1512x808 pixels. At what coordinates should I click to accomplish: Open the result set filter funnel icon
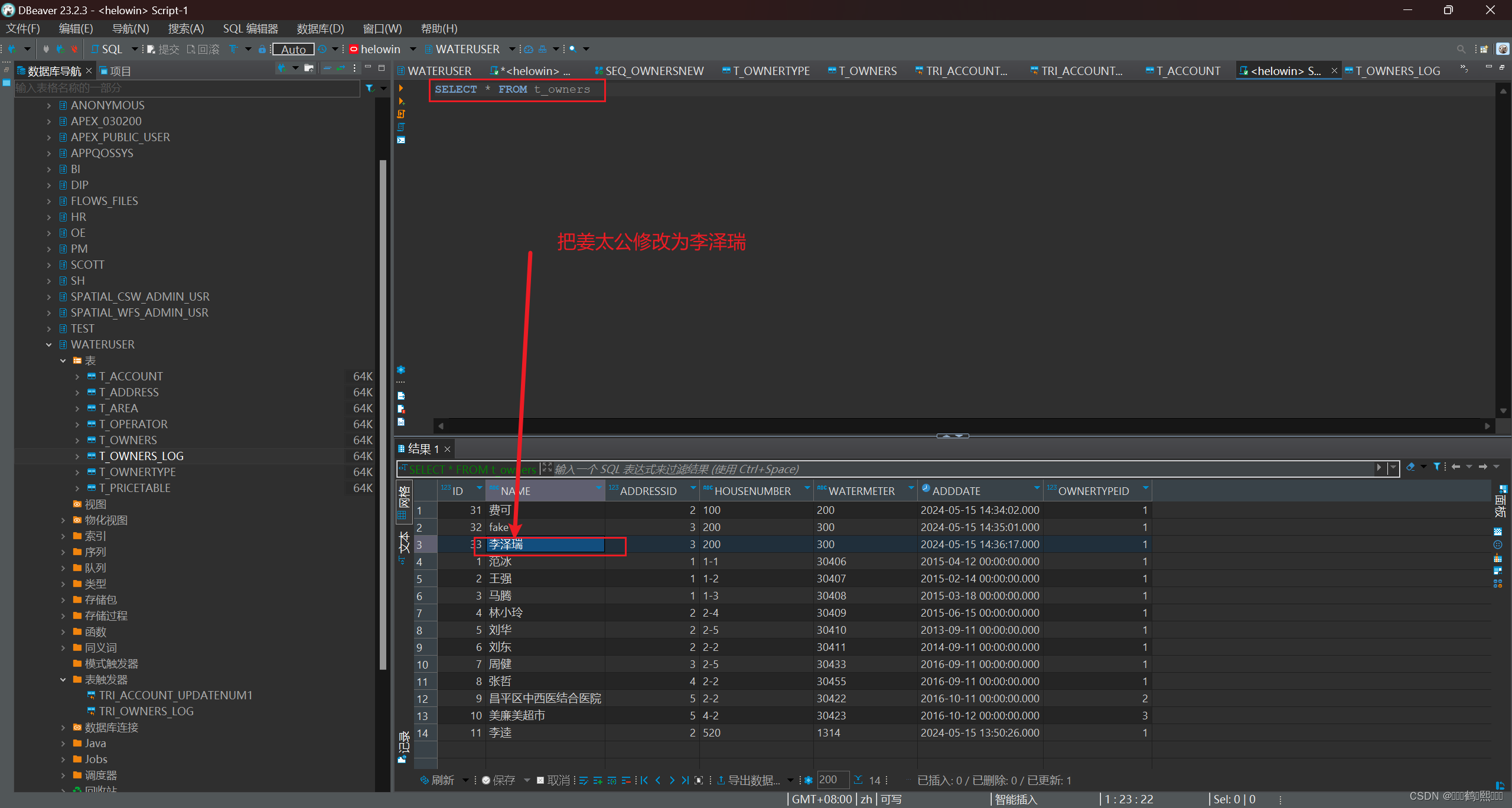(x=1437, y=467)
